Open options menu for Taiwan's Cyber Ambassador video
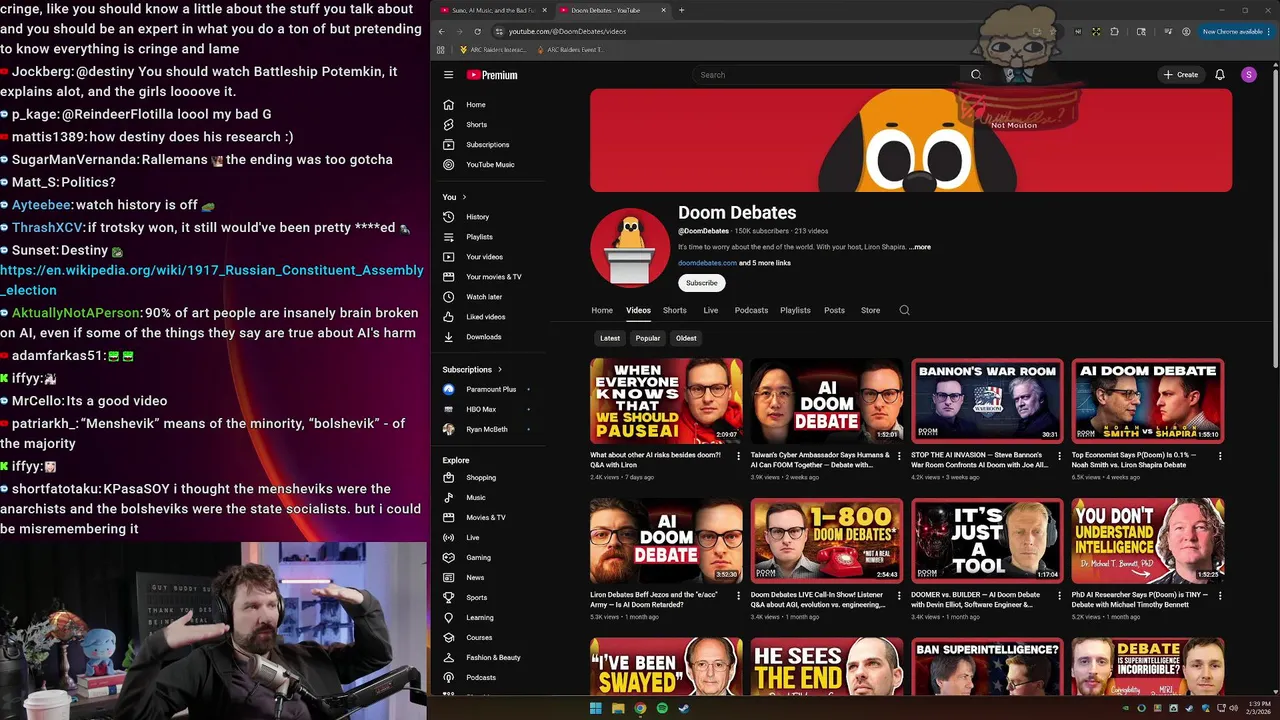 (x=899, y=456)
